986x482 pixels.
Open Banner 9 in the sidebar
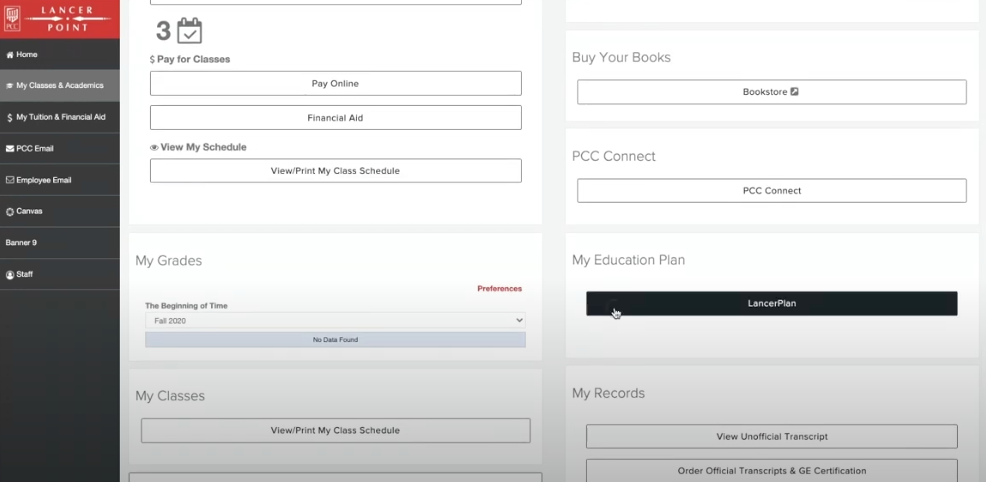[x=60, y=243]
